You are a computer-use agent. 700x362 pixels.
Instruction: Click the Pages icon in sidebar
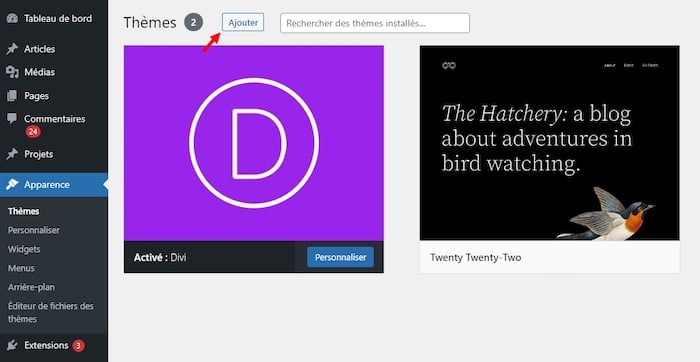coord(12,96)
